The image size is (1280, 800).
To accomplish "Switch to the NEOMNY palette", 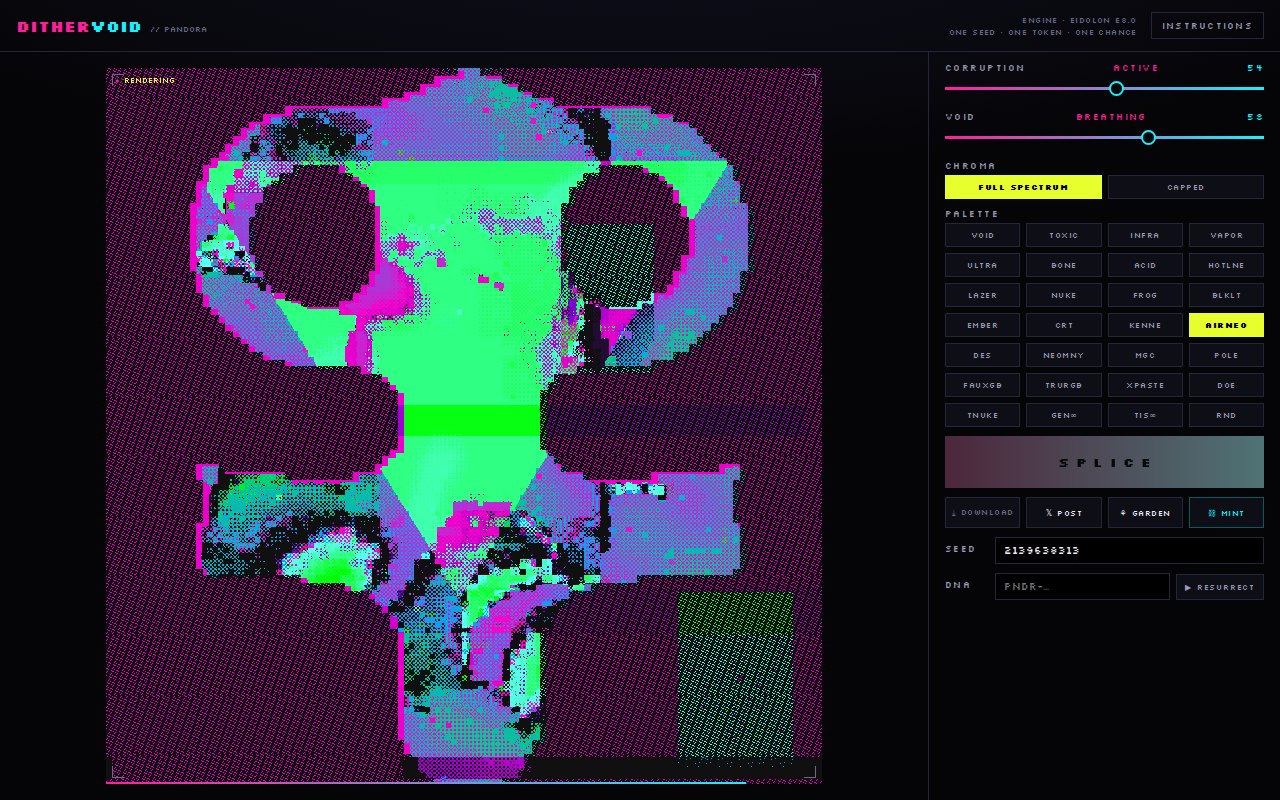I will pos(1064,355).
